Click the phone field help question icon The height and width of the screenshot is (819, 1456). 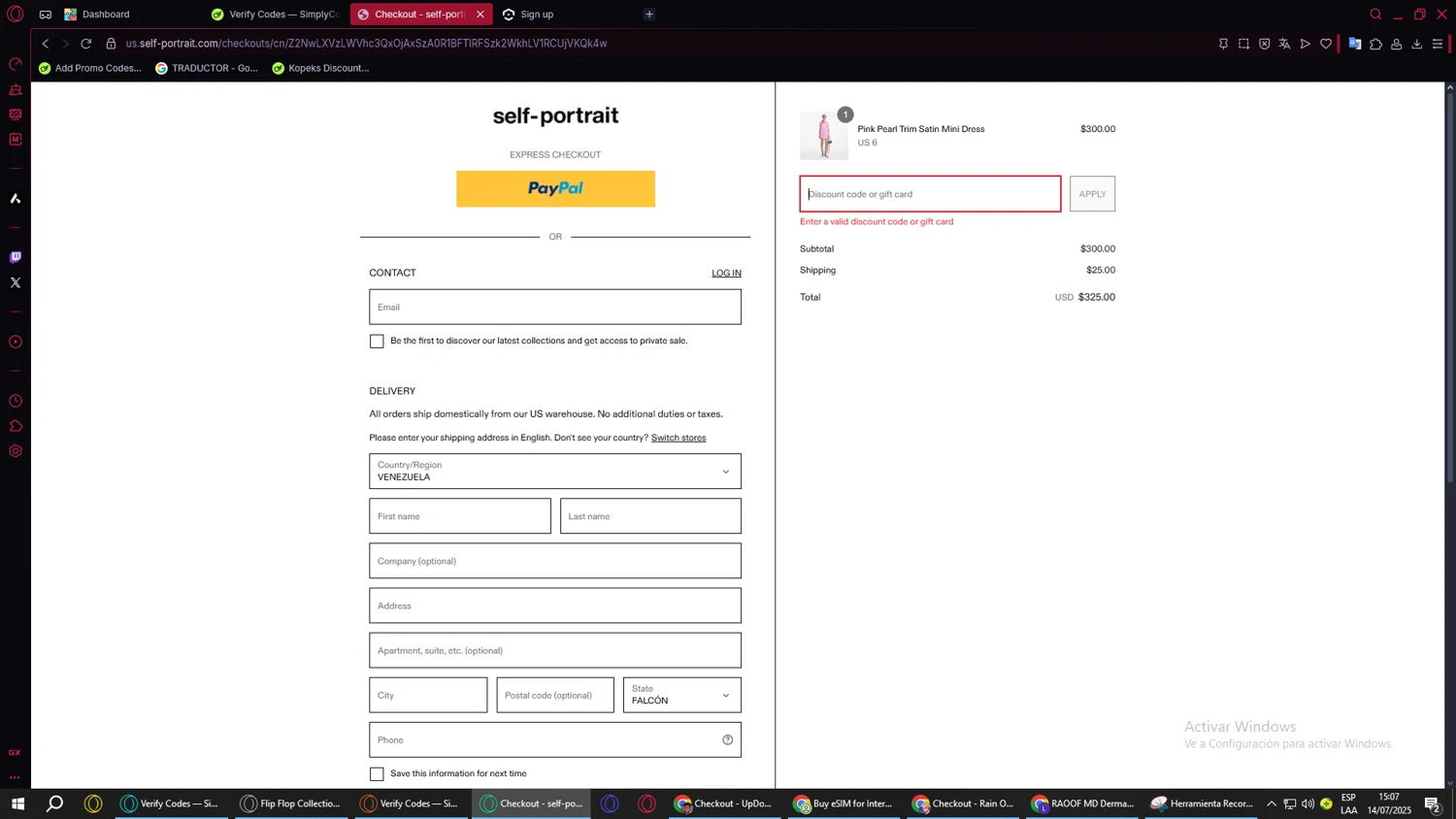coord(727,739)
